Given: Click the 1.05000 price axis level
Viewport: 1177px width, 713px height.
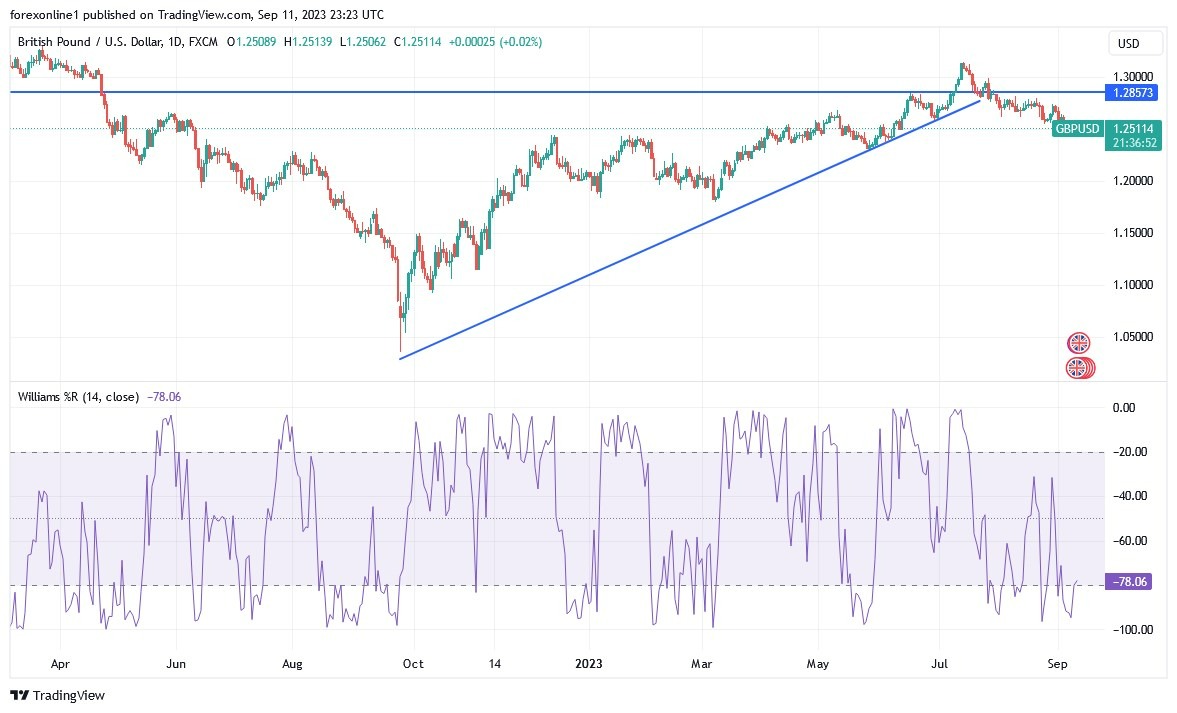Looking at the screenshot, I should pyautogui.click(x=1133, y=337).
